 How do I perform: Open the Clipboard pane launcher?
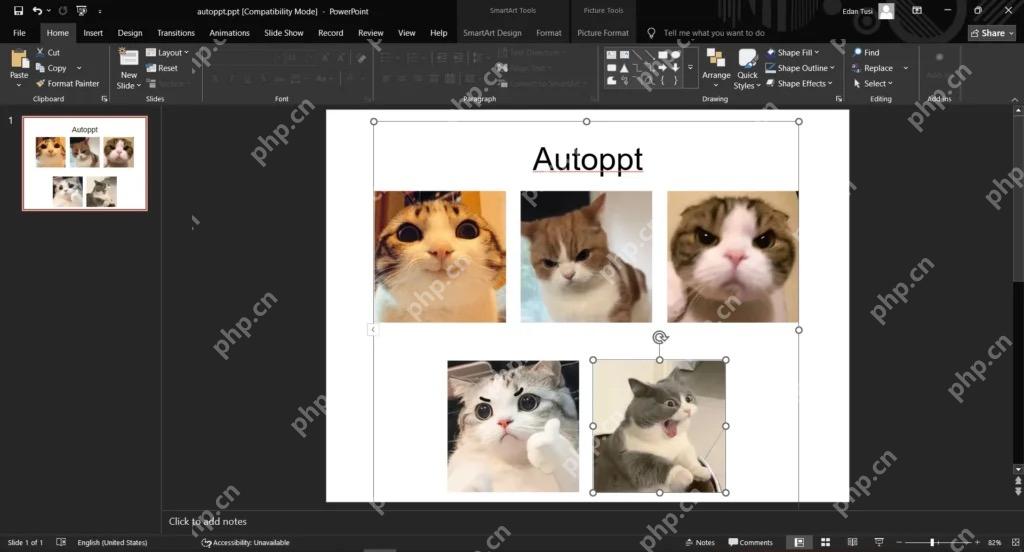tap(104, 99)
